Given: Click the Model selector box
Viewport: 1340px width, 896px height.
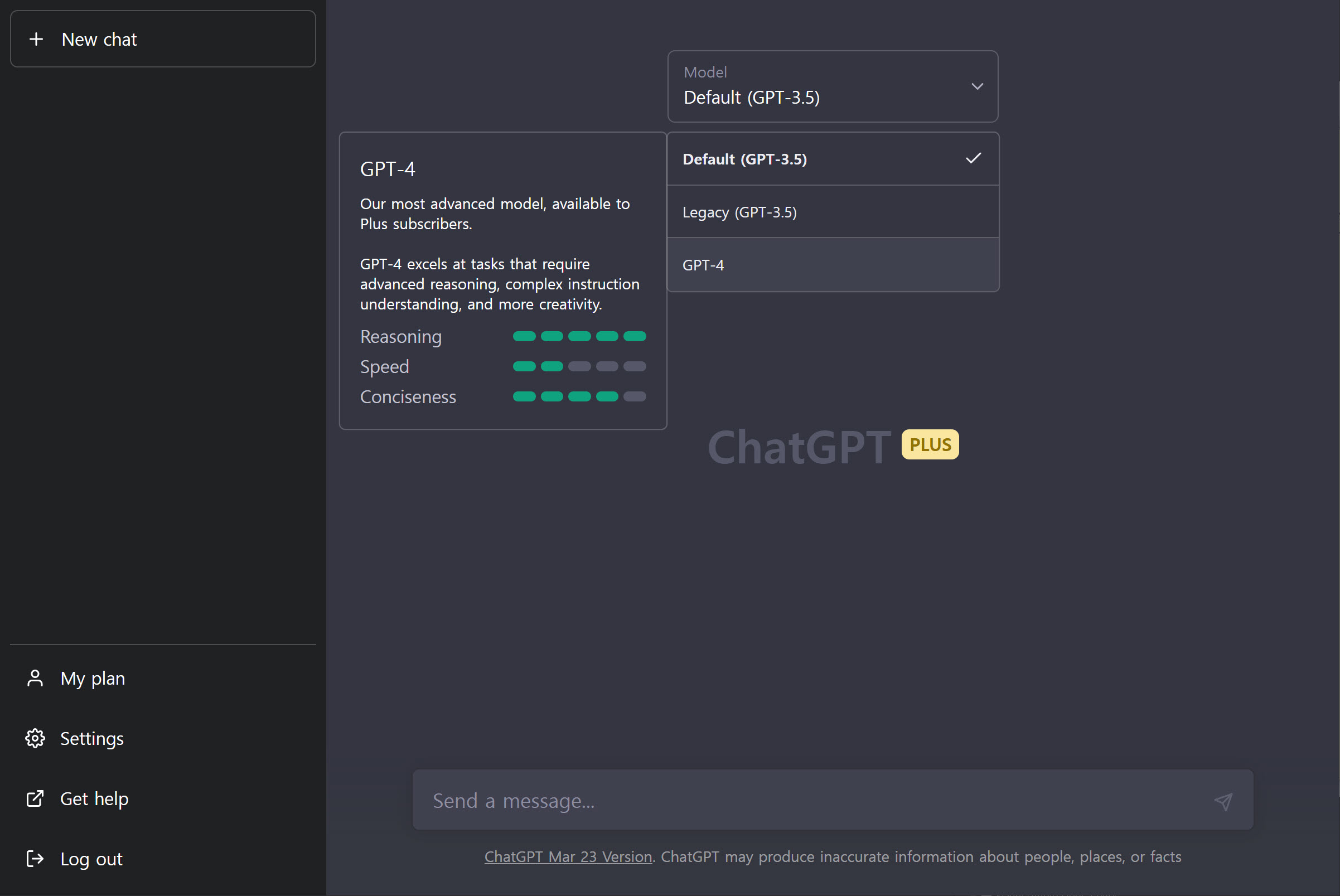Looking at the screenshot, I should [x=823, y=86].
